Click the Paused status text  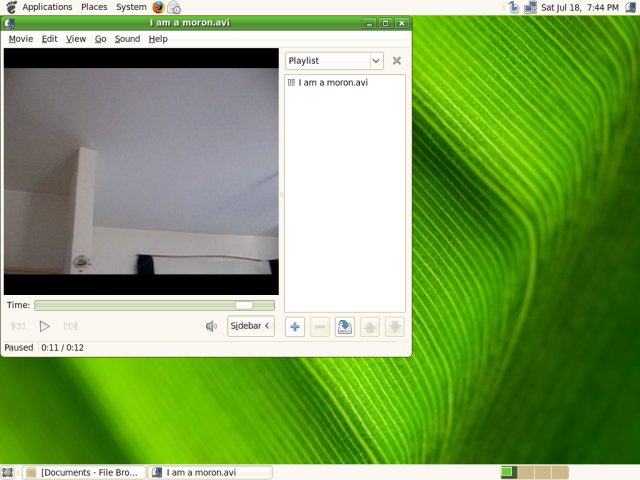click(x=19, y=347)
